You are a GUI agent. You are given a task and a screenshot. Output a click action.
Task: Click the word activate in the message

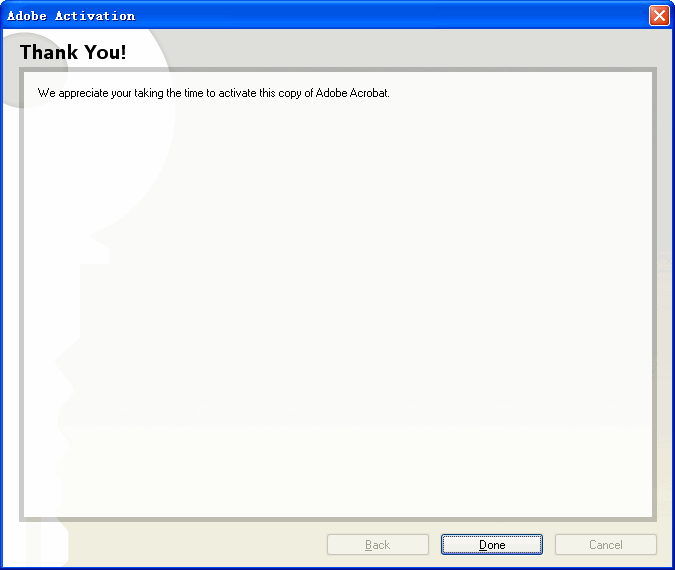(237, 93)
